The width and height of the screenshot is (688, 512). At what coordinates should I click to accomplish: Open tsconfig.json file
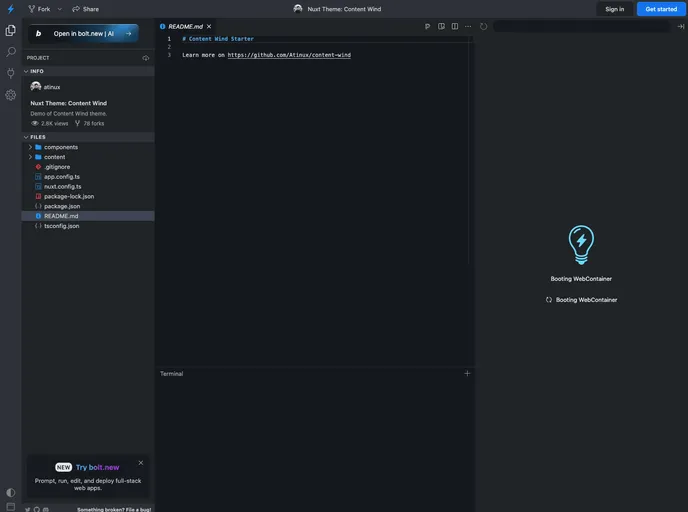(x=88, y=226)
